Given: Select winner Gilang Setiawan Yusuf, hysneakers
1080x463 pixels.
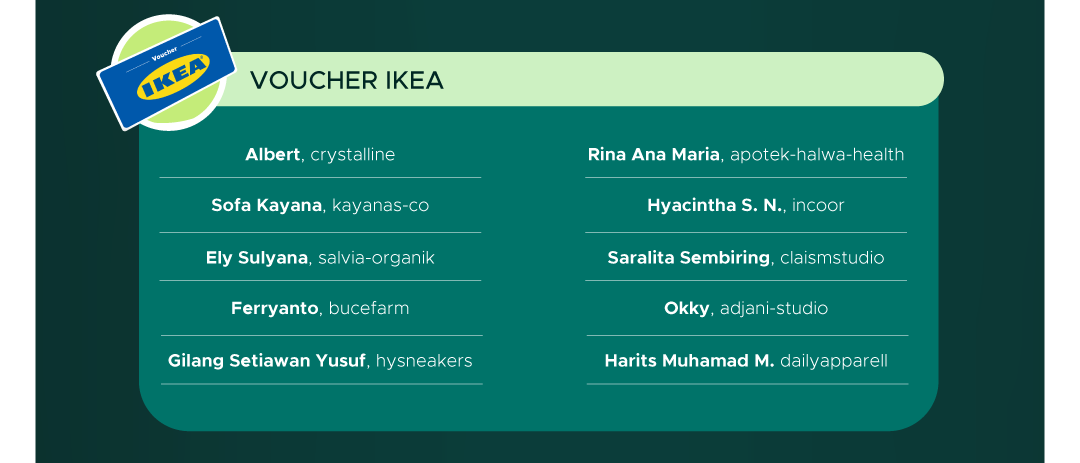Looking at the screenshot, I should [x=320, y=360].
